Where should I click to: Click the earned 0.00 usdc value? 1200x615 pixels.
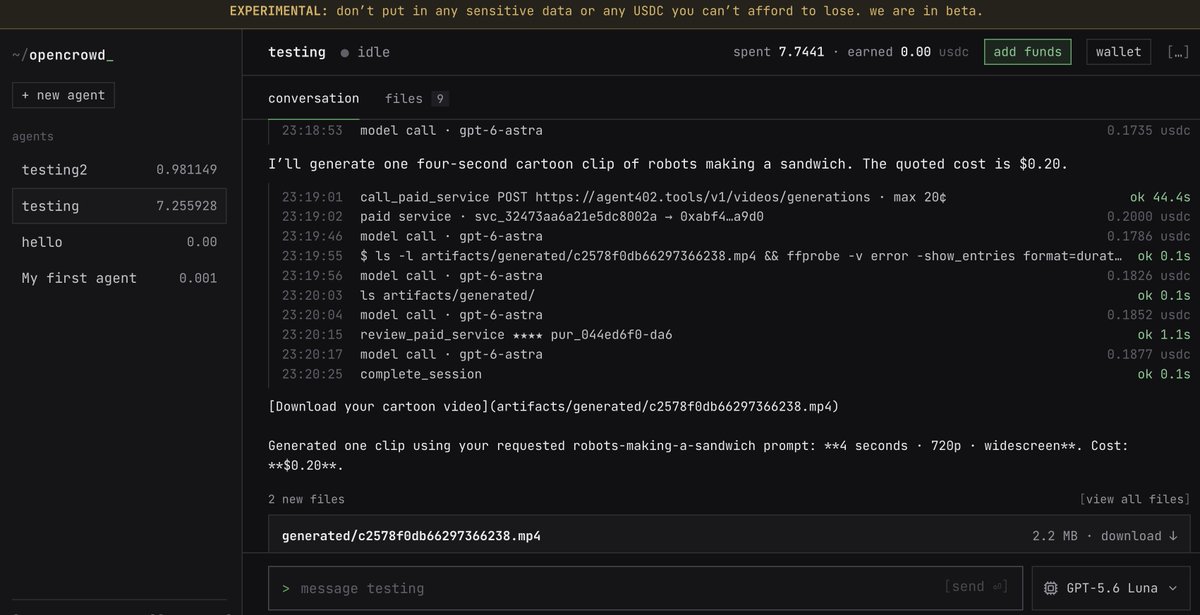(908, 52)
